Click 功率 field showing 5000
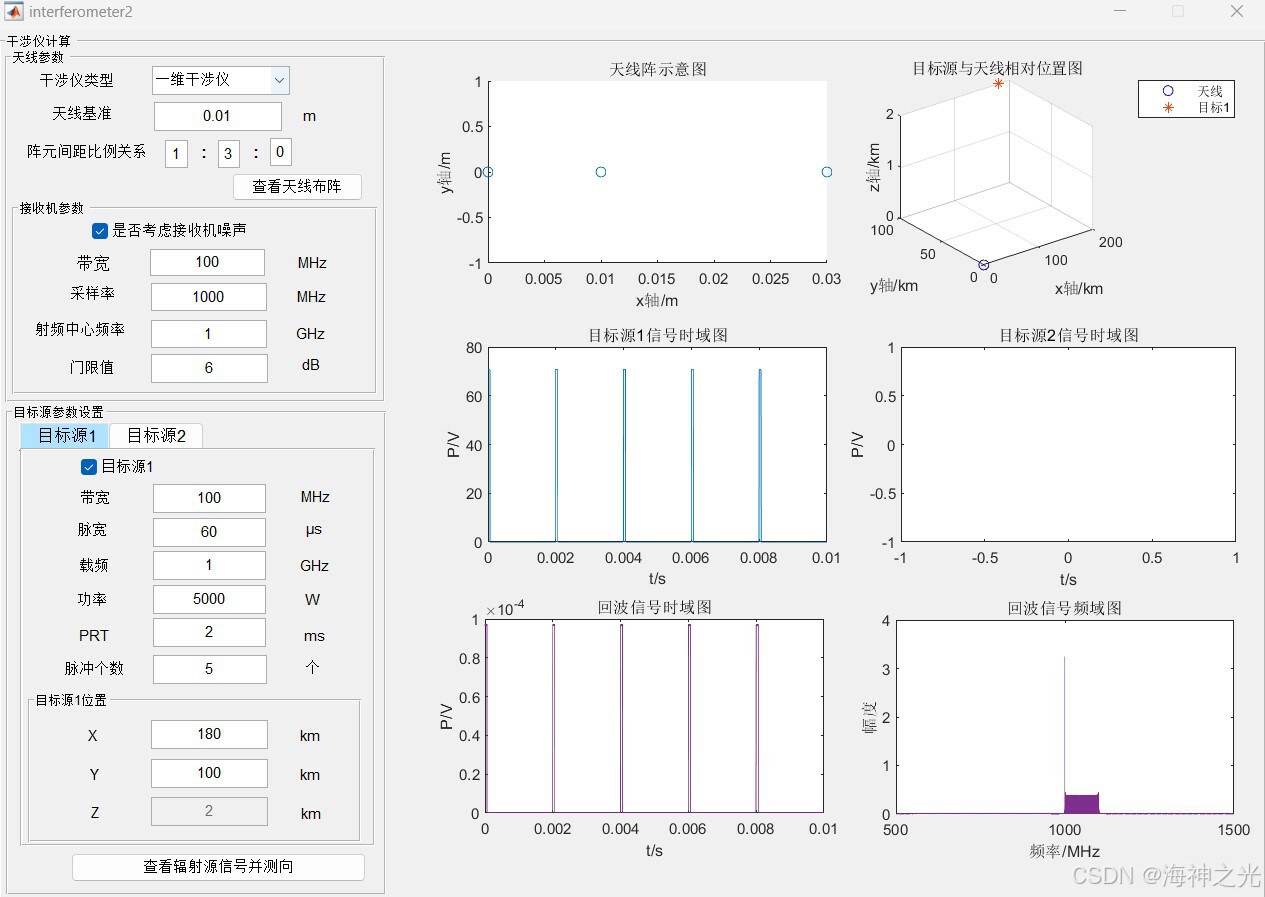 coord(209,599)
